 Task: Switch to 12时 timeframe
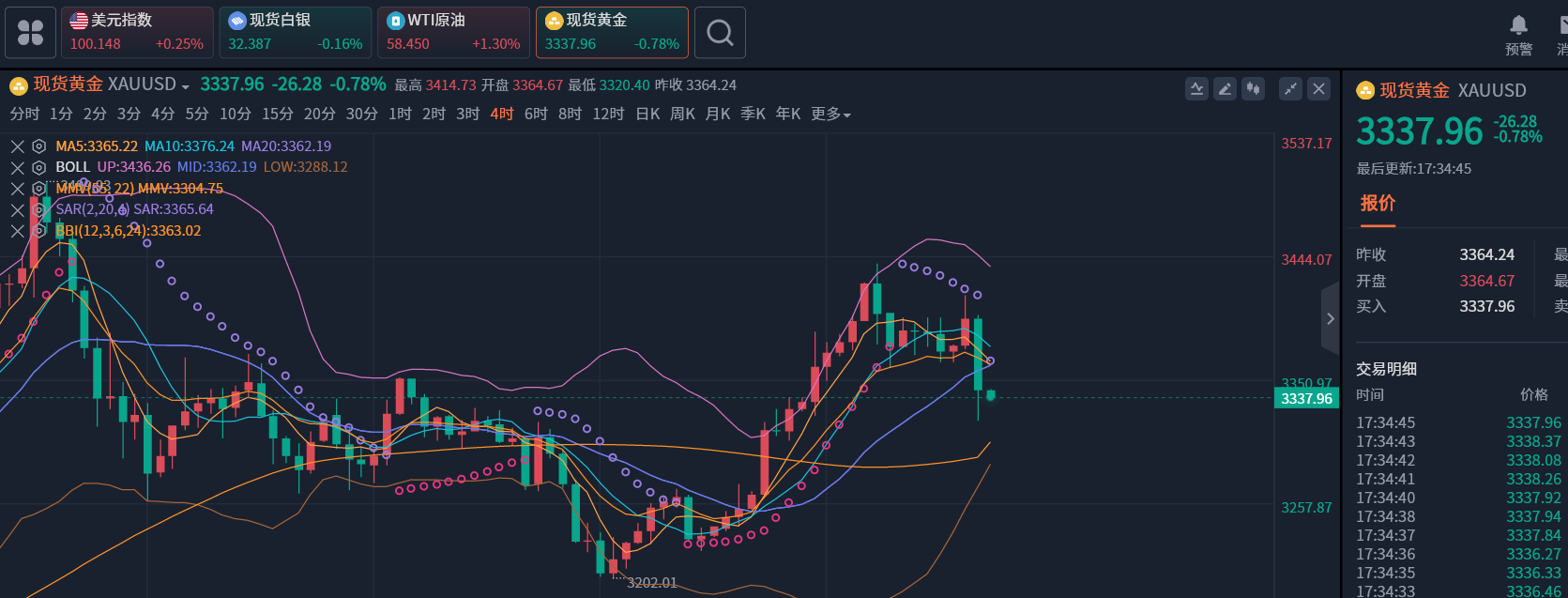pyautogui.click(x=608, y=114)
